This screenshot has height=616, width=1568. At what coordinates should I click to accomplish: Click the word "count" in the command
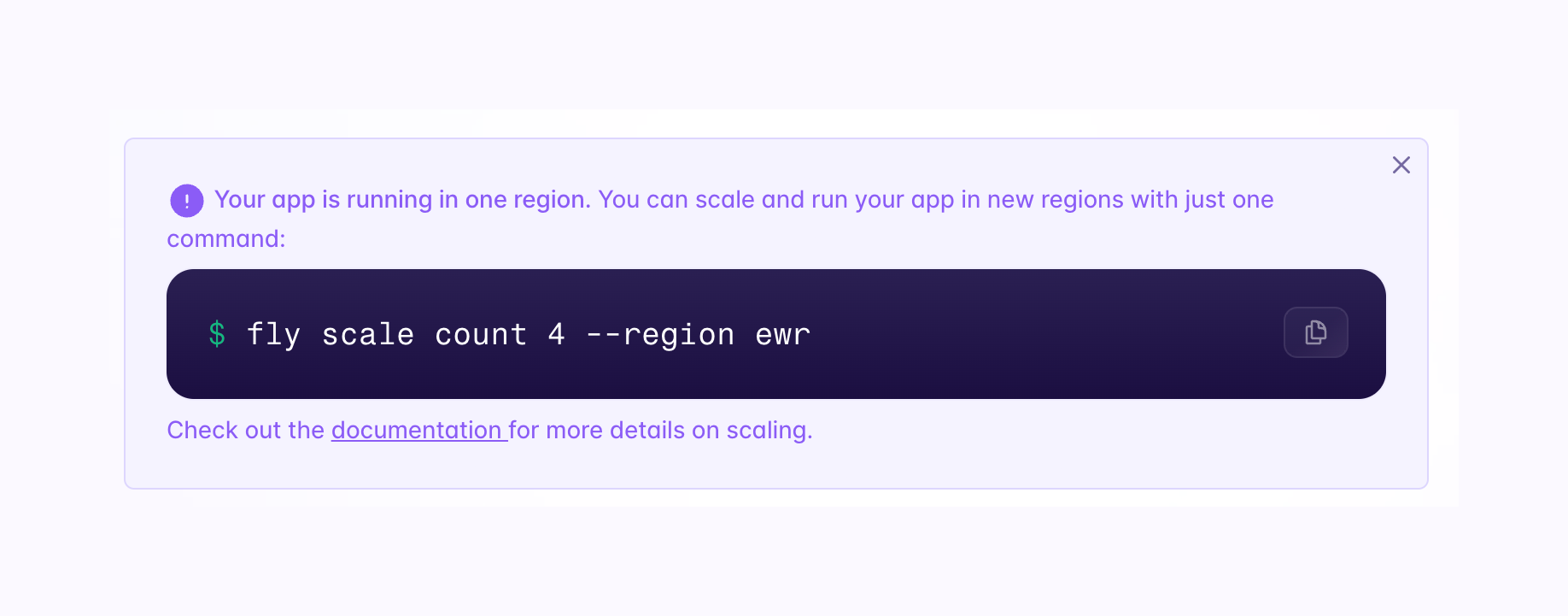coord(481,334)
